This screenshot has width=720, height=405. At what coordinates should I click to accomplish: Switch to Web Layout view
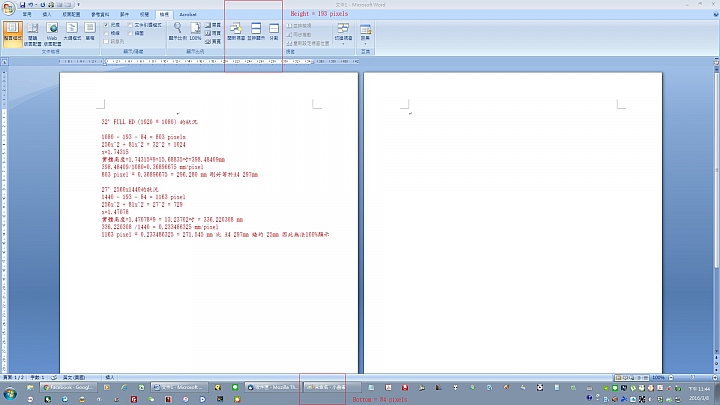52,34
